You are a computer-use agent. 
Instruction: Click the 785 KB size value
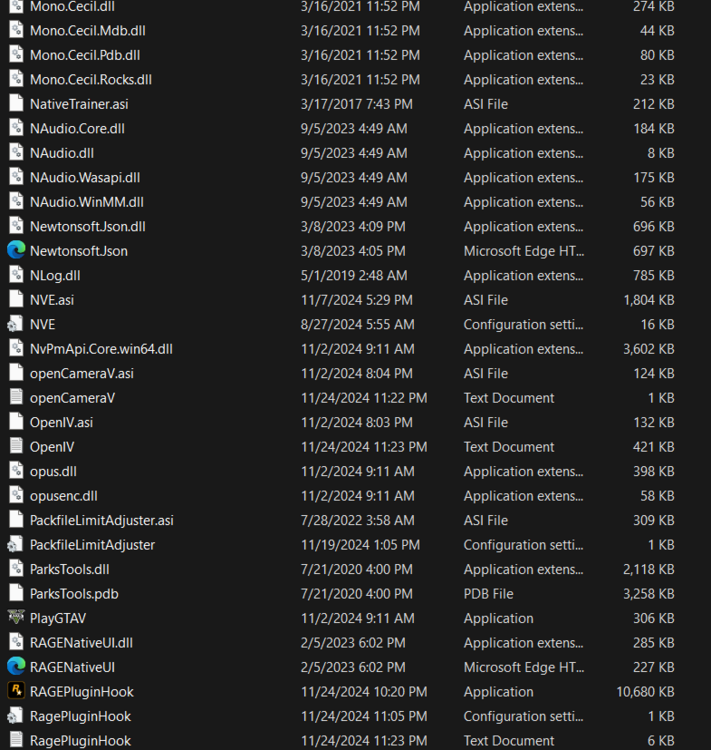click(654, 276)
